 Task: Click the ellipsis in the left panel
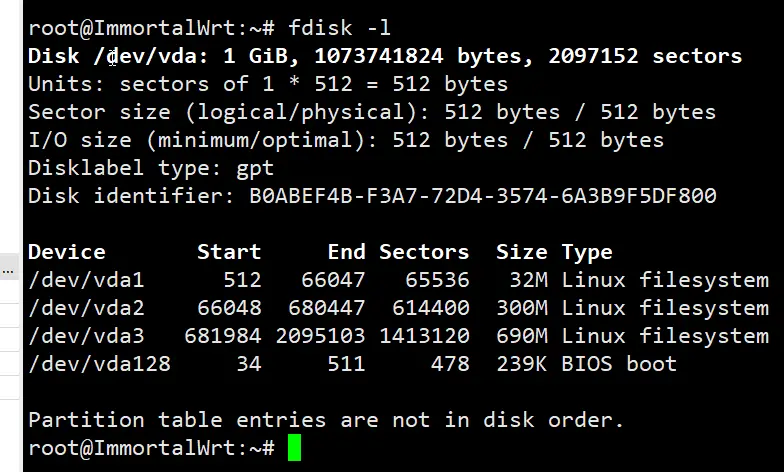click(7, 270)
